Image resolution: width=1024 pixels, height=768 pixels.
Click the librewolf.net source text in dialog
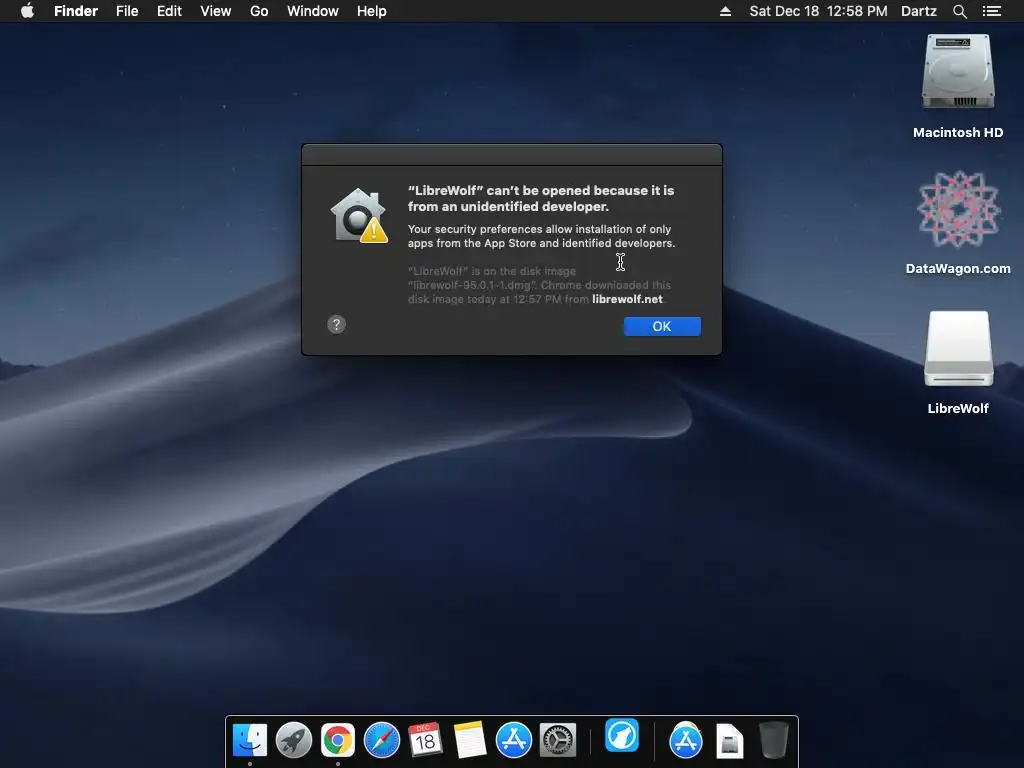pos(628,299)
